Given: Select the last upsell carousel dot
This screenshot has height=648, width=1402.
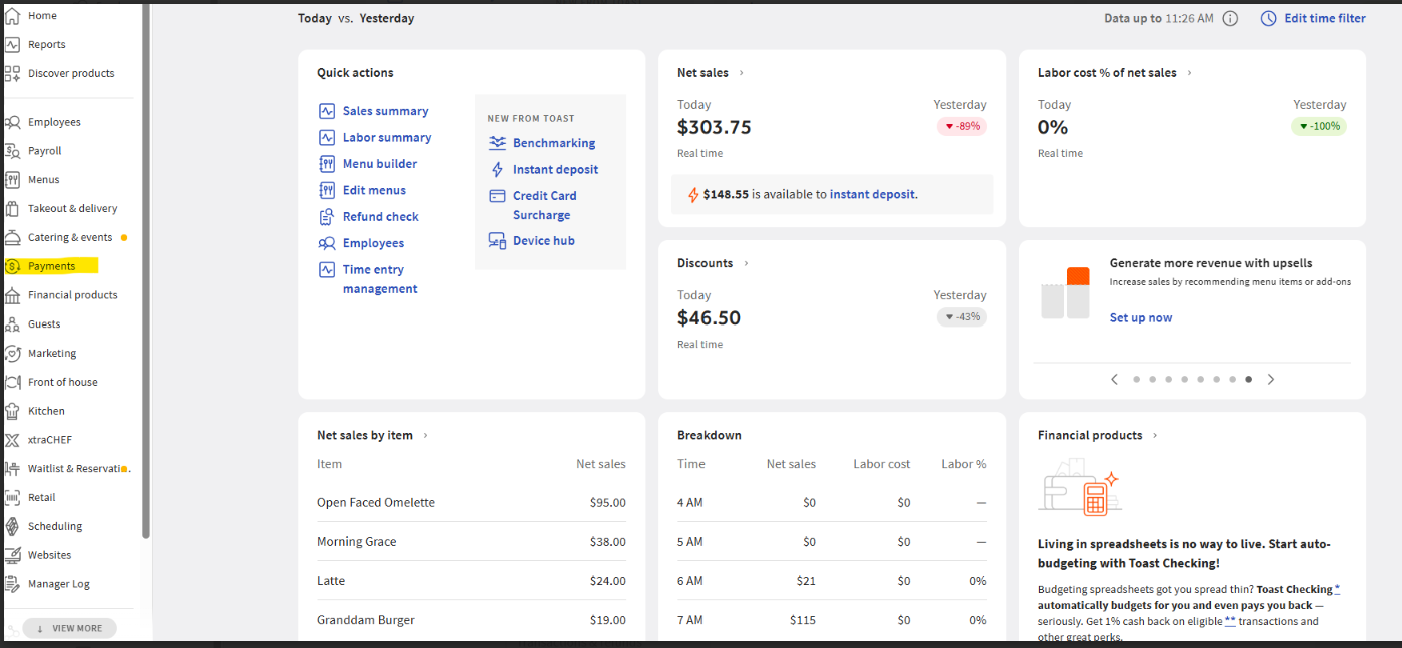Looking at the screenshot, I should pyautogui.click(x=1249, y=379).
